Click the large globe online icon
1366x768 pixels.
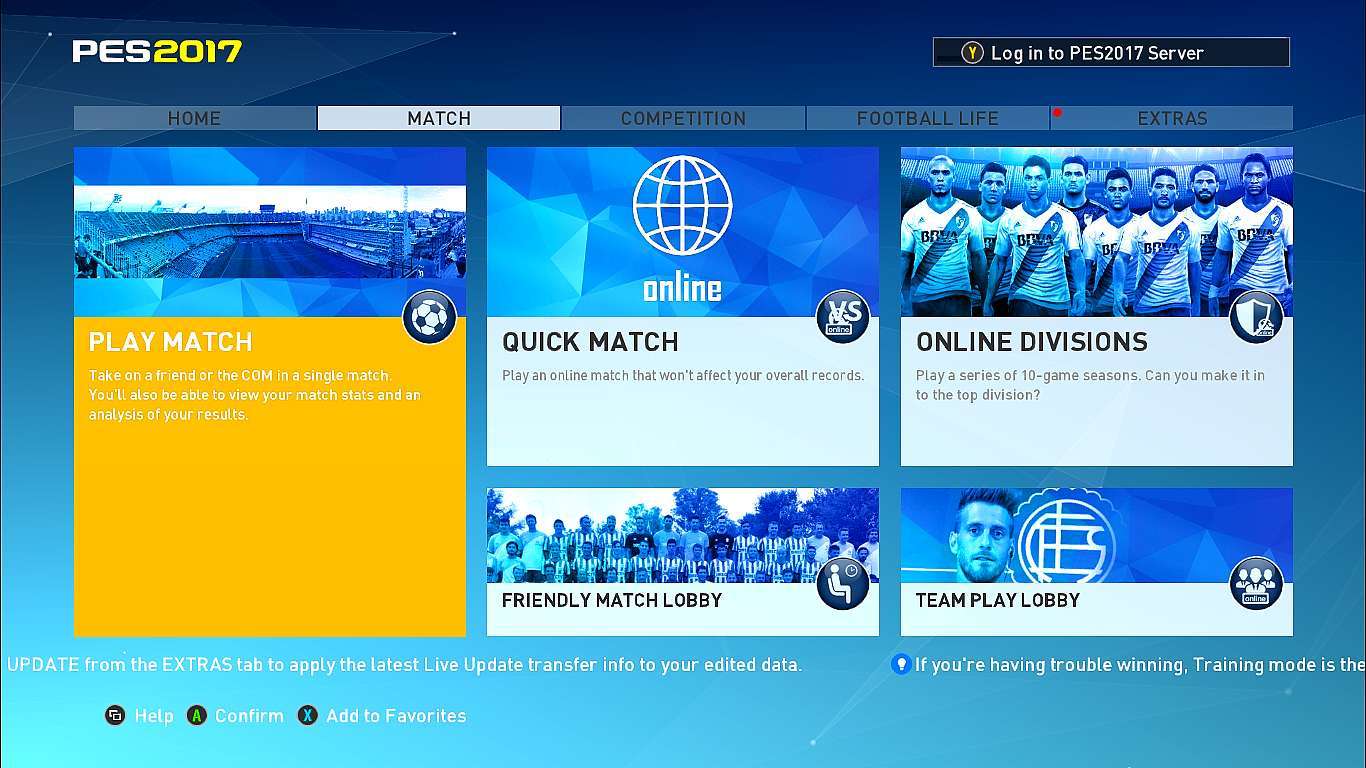[682, 205]
